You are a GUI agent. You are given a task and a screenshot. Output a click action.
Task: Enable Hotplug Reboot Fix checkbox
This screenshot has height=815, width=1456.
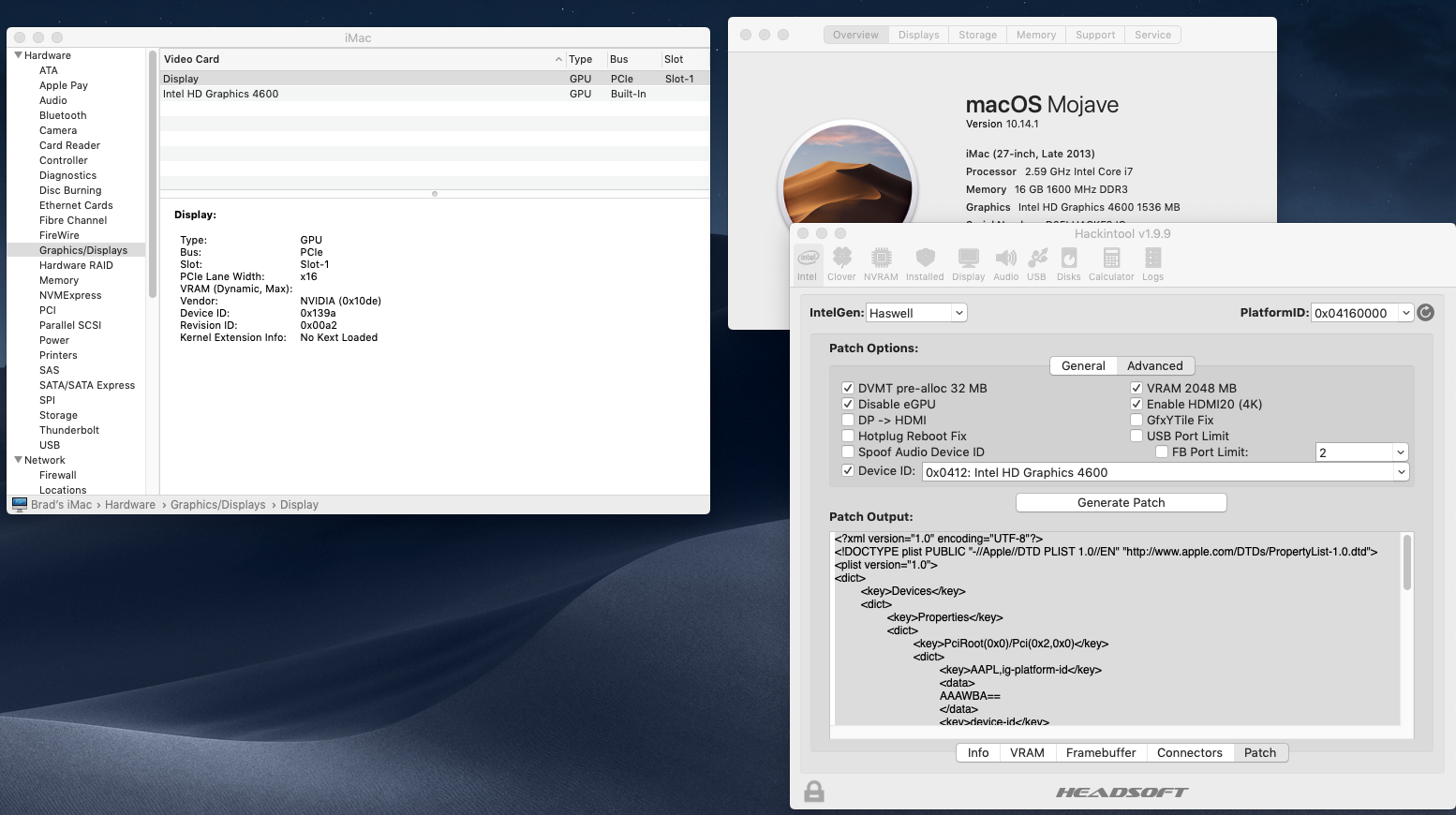click(847, 436)
